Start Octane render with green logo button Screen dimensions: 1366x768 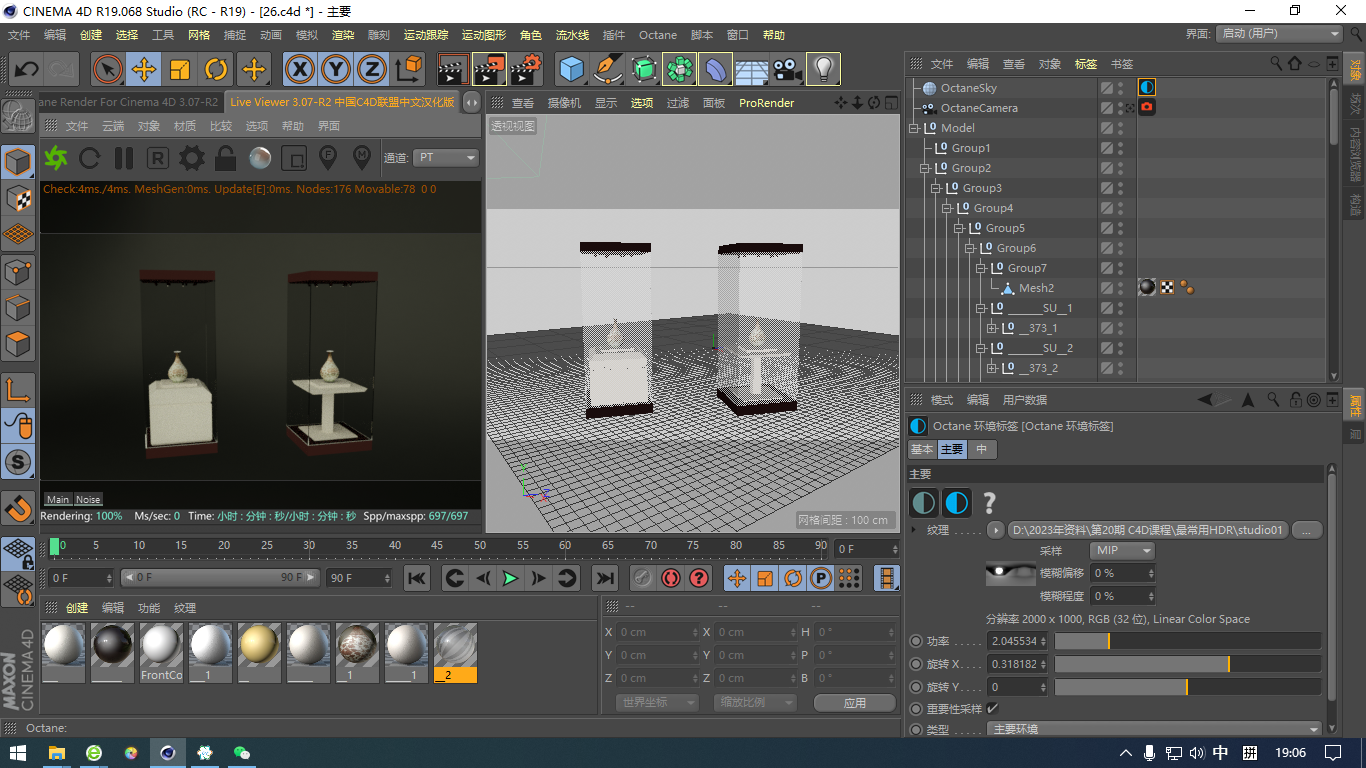coord(56,158)
